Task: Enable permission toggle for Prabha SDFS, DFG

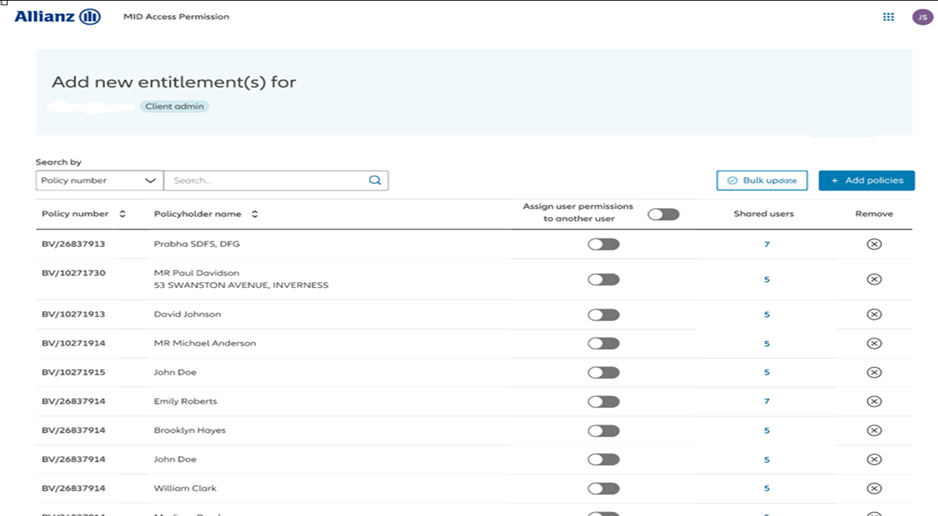Action: 604,244
